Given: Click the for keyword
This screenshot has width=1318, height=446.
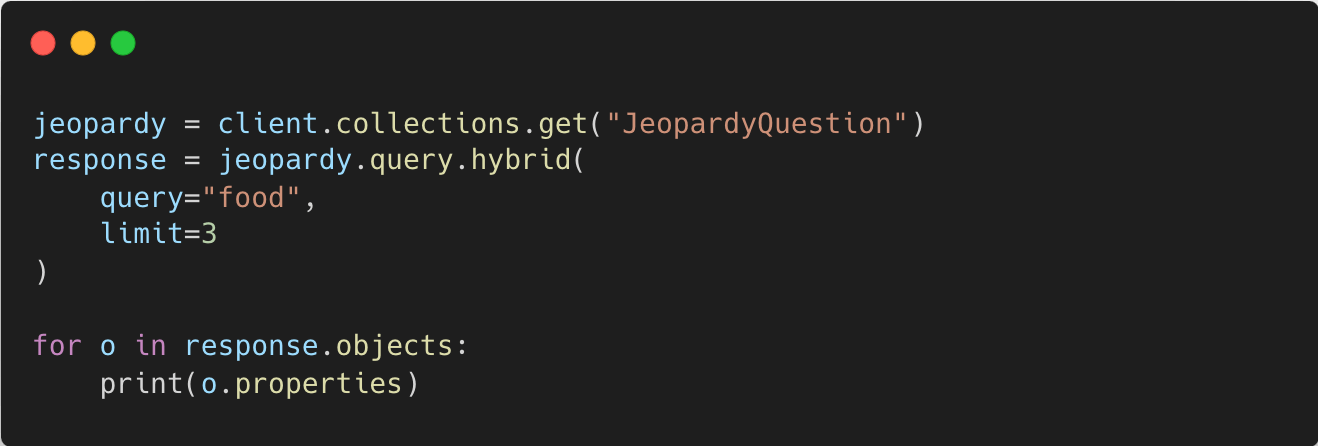Looking at the screenshot, I should (57, 346).
